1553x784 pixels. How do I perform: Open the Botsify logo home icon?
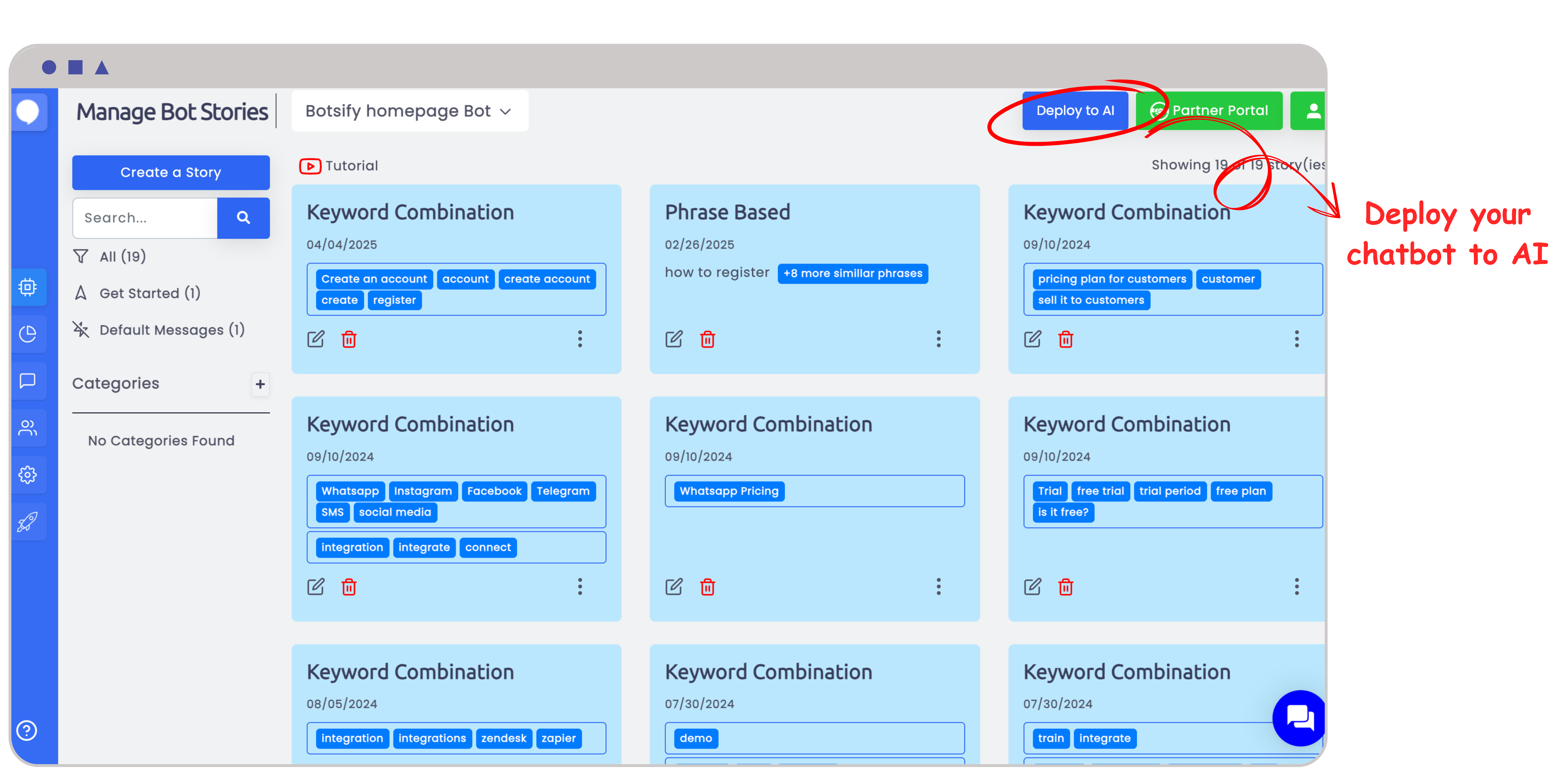(28, 112)
